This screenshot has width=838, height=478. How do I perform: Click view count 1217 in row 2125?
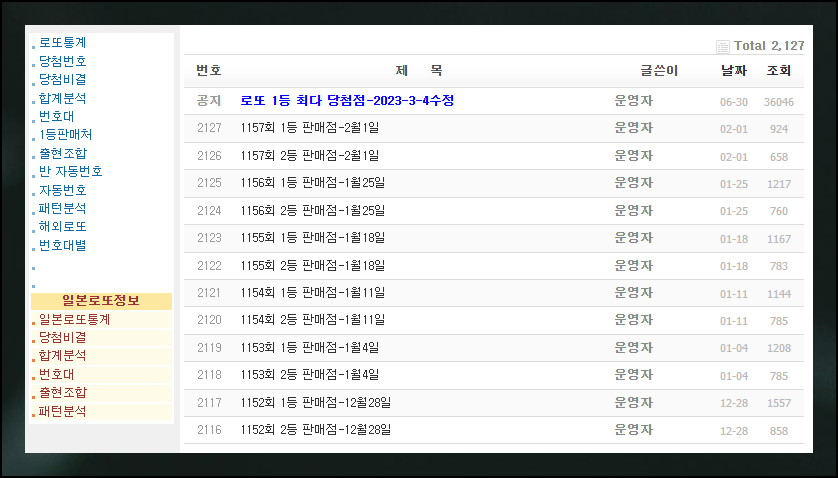[779, 184]
